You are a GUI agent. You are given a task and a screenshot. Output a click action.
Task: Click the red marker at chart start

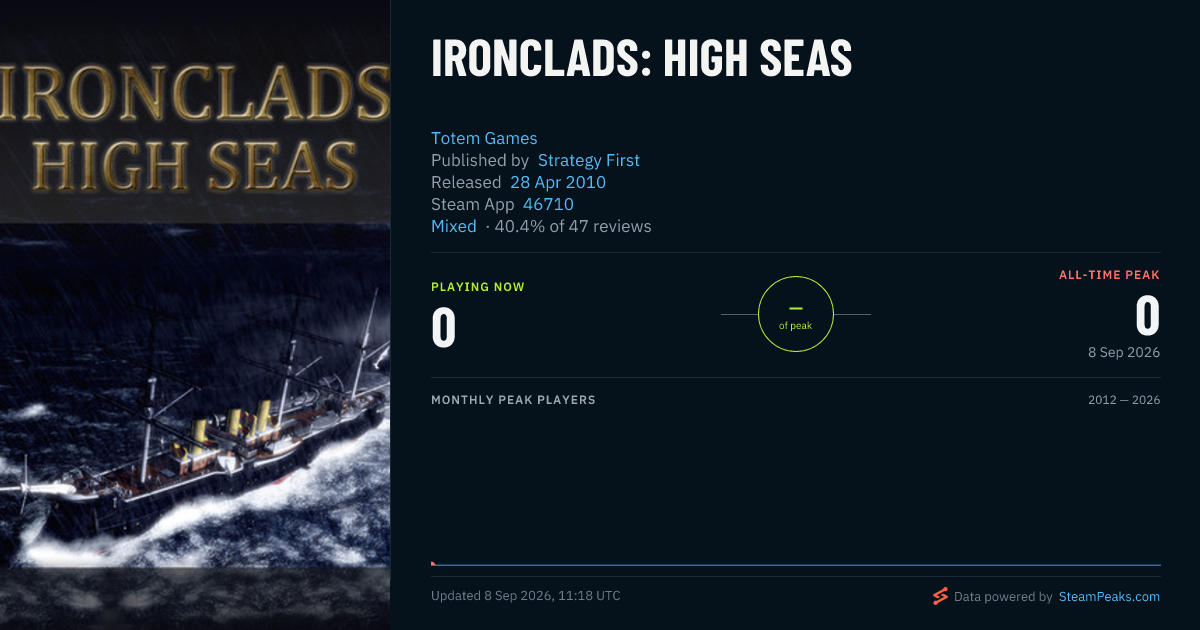(433, 564)
